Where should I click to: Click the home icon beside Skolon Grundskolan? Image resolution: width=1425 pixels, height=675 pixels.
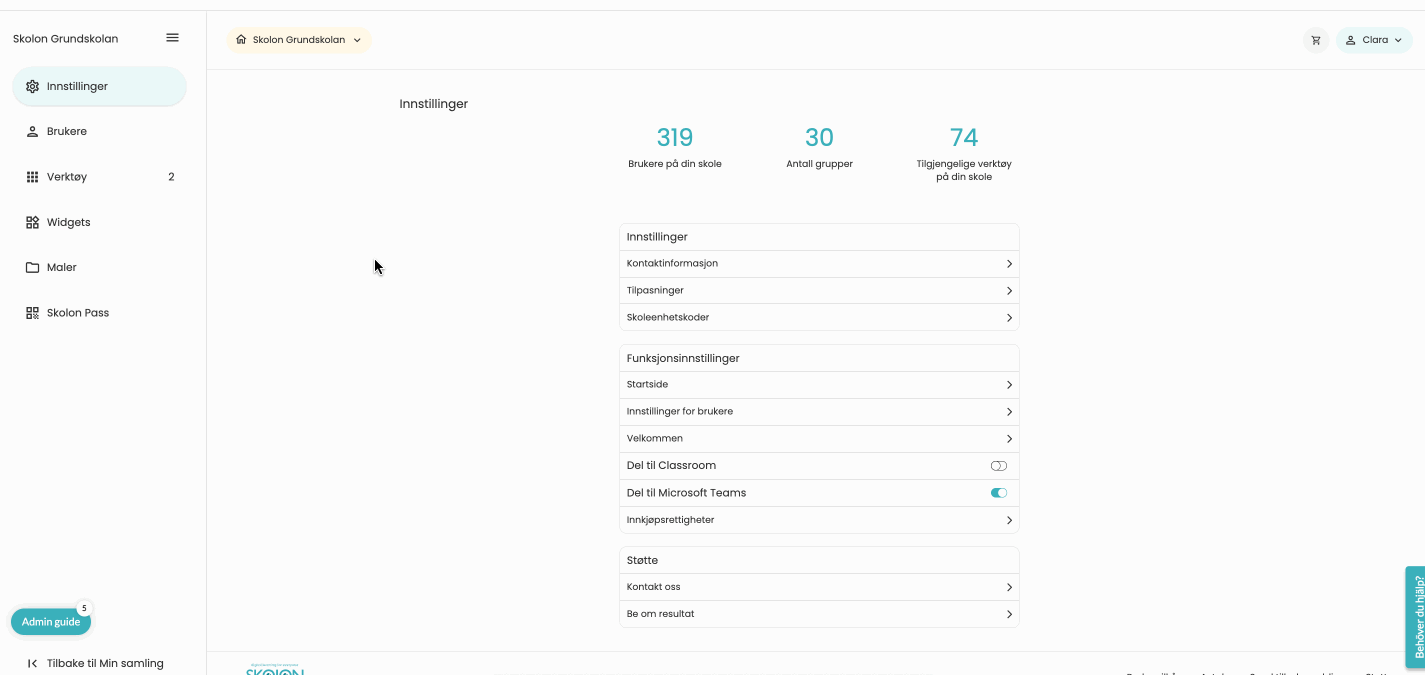241,40
